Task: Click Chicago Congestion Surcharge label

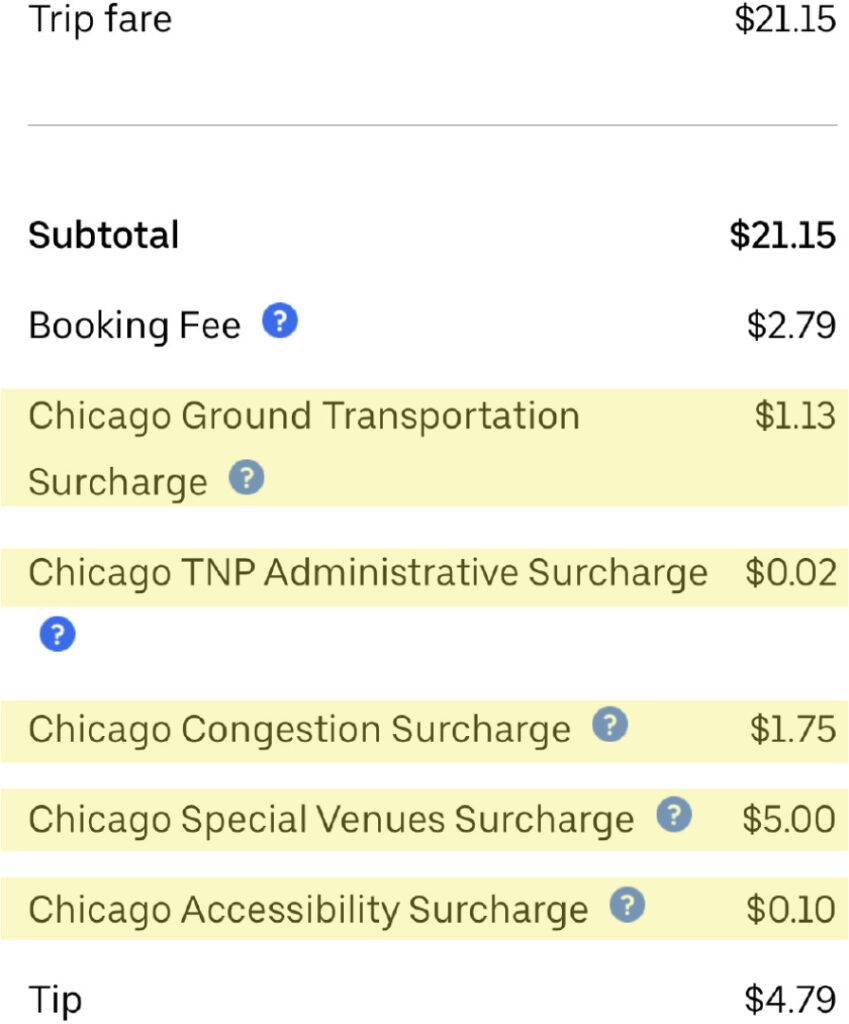Action: click(x=299, y=730)
